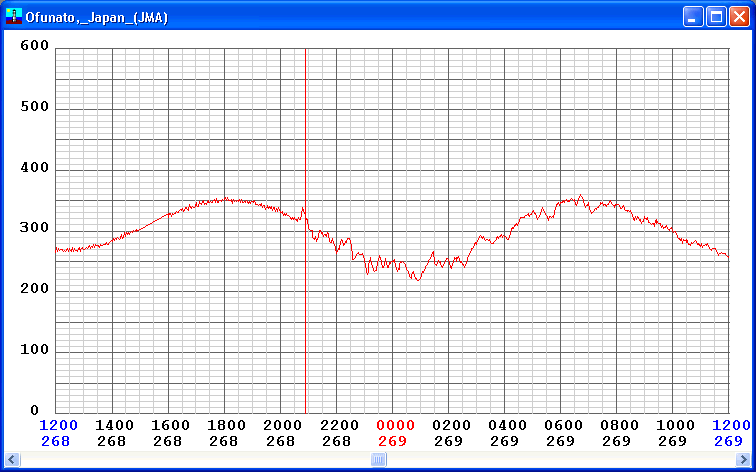Click the window title text Ofunato,_Japan_(JMA)
Screen dimensions: 756x472
coord(96,18)
